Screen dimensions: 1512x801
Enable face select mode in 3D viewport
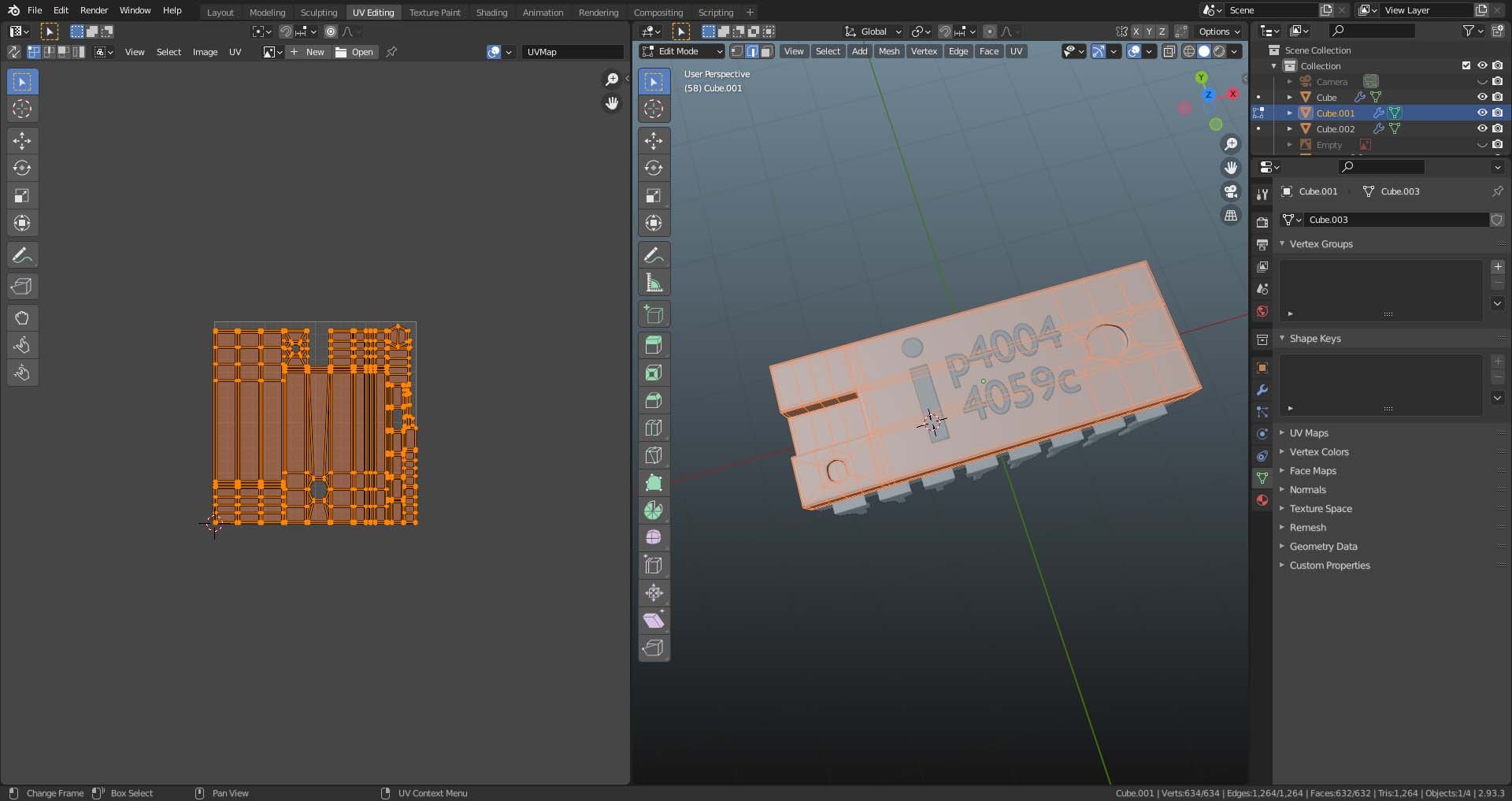766,51
